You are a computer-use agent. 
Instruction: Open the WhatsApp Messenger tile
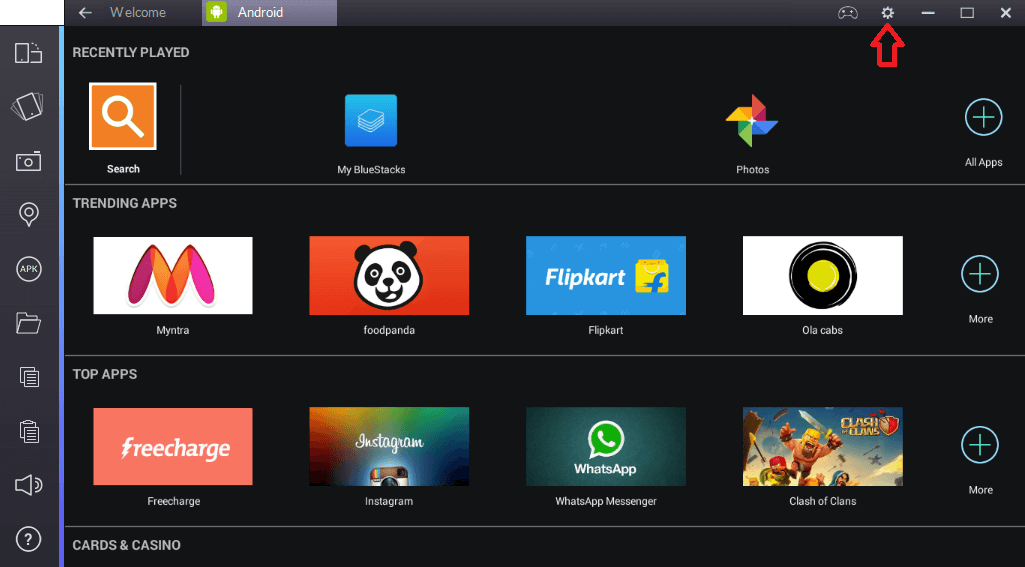[606, 447]
